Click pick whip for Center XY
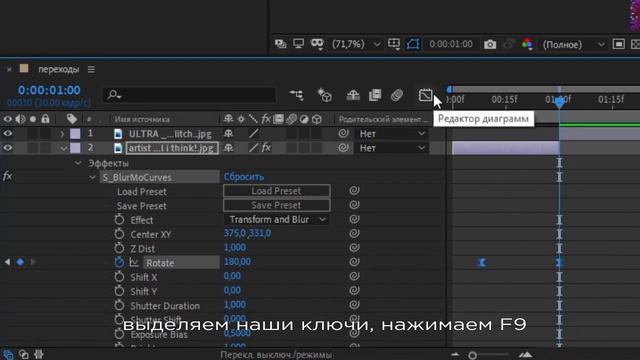Screen dimensions: 640x360 [x=354, y=233]
